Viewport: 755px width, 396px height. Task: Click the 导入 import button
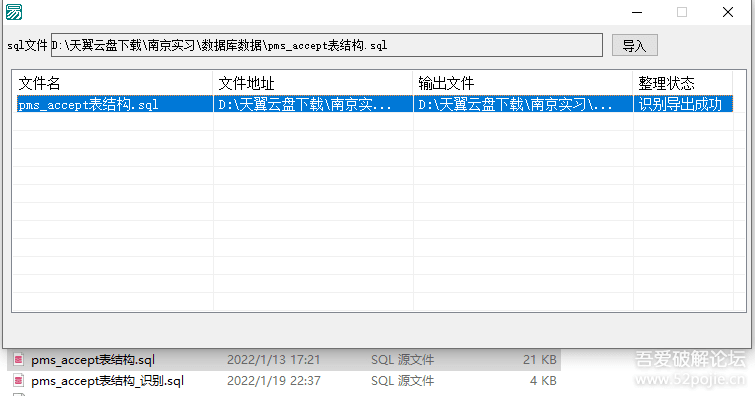tap(635, 45)
